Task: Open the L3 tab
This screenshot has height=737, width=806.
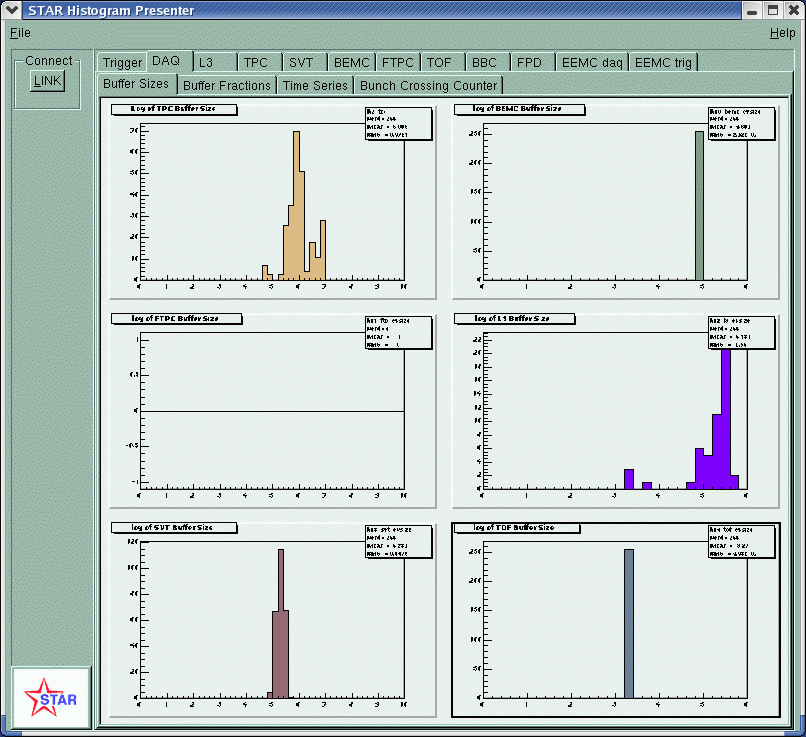Action: [215, 62]
